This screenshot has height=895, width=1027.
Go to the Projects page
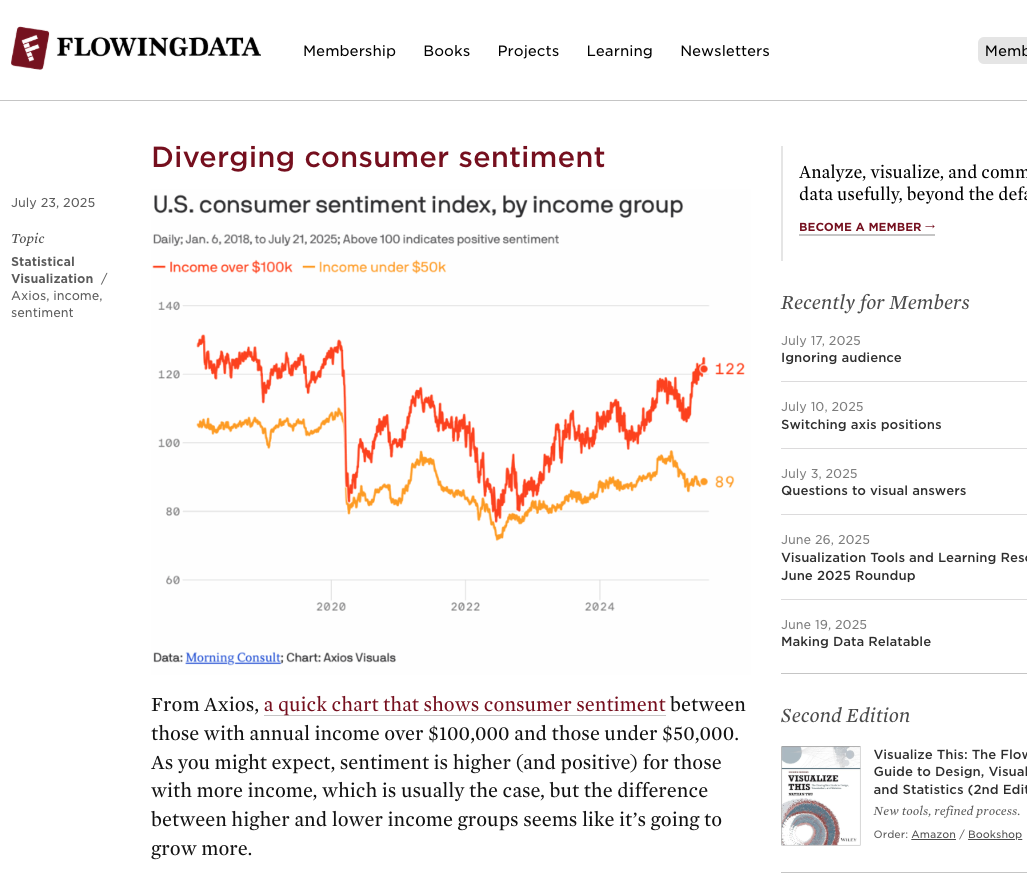[x=528, y=51]
